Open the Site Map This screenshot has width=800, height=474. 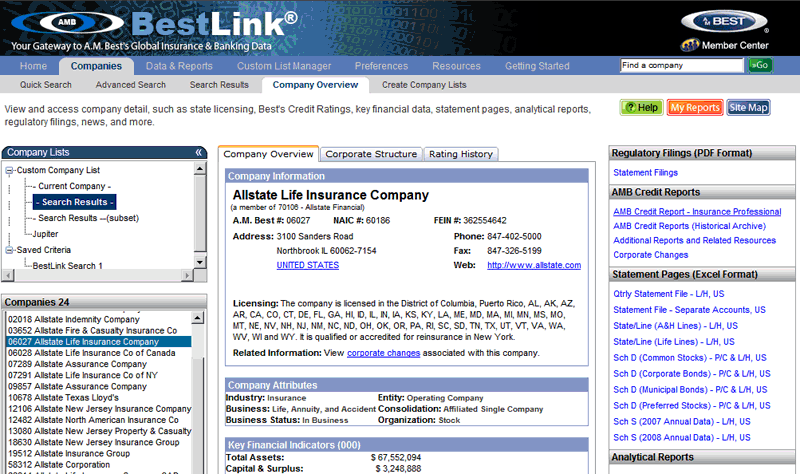(x=748, y=108)
